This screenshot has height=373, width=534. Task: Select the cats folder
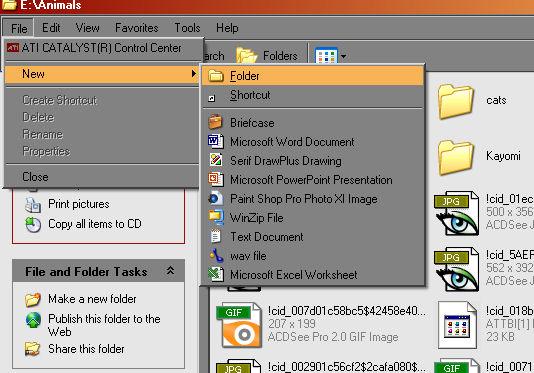click(x=456, y=102)
